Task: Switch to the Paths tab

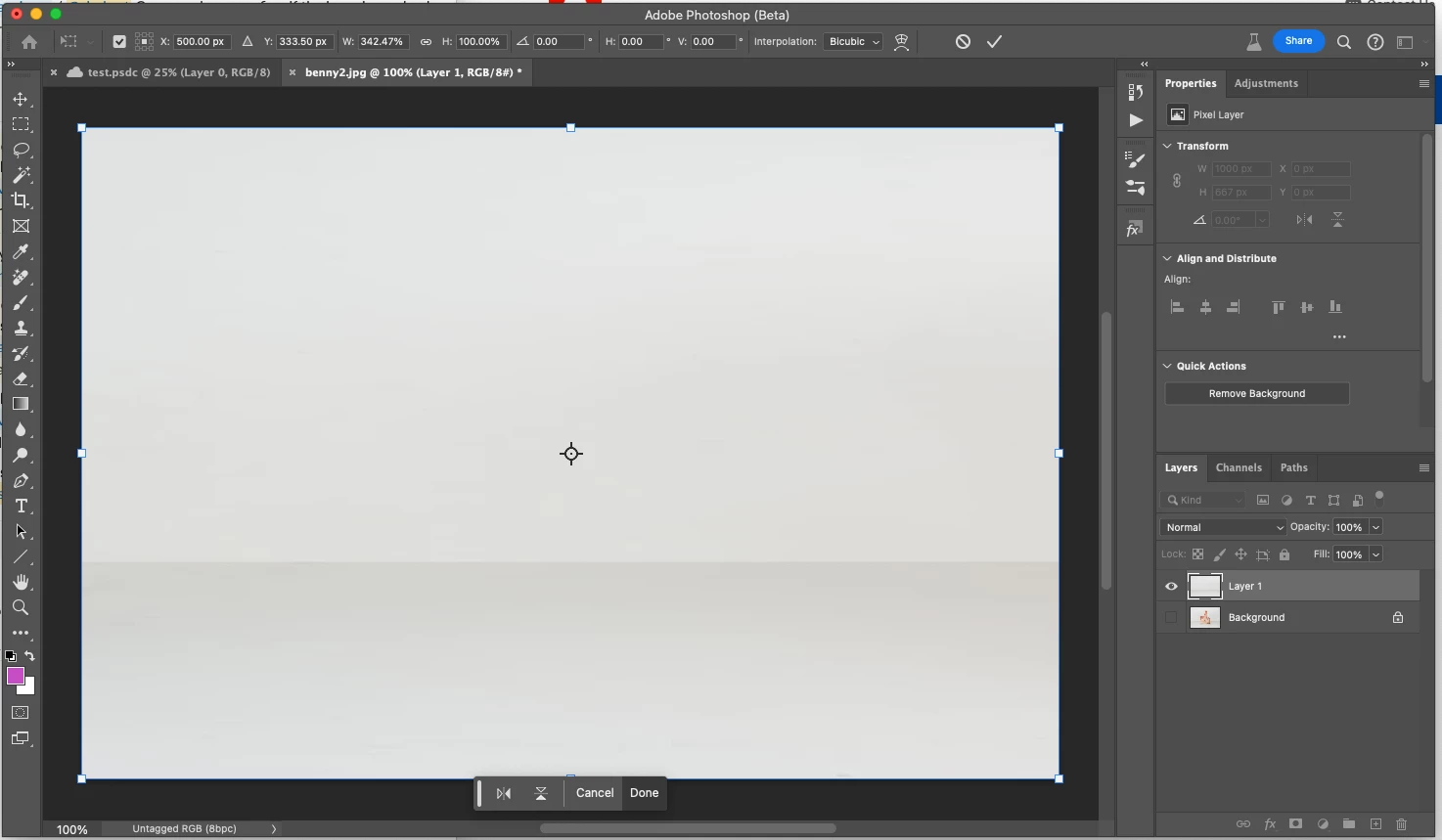Action: tap(1293, 467)
